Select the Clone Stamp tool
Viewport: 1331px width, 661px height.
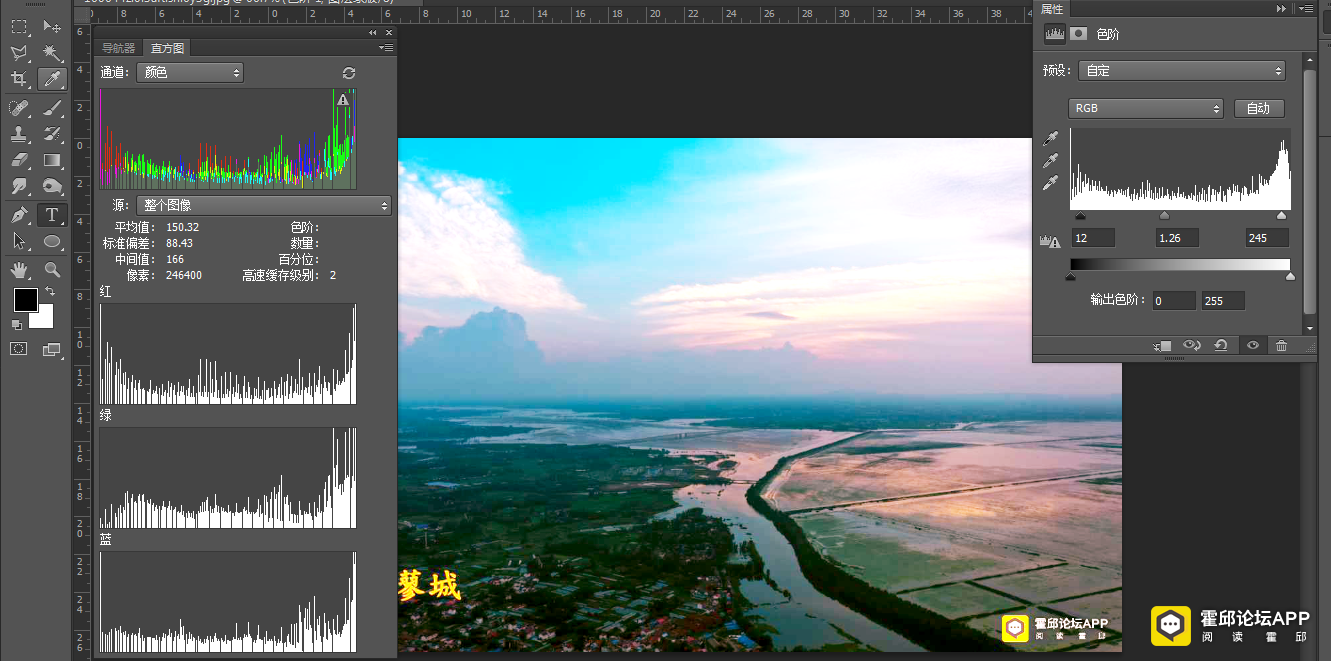19,134
